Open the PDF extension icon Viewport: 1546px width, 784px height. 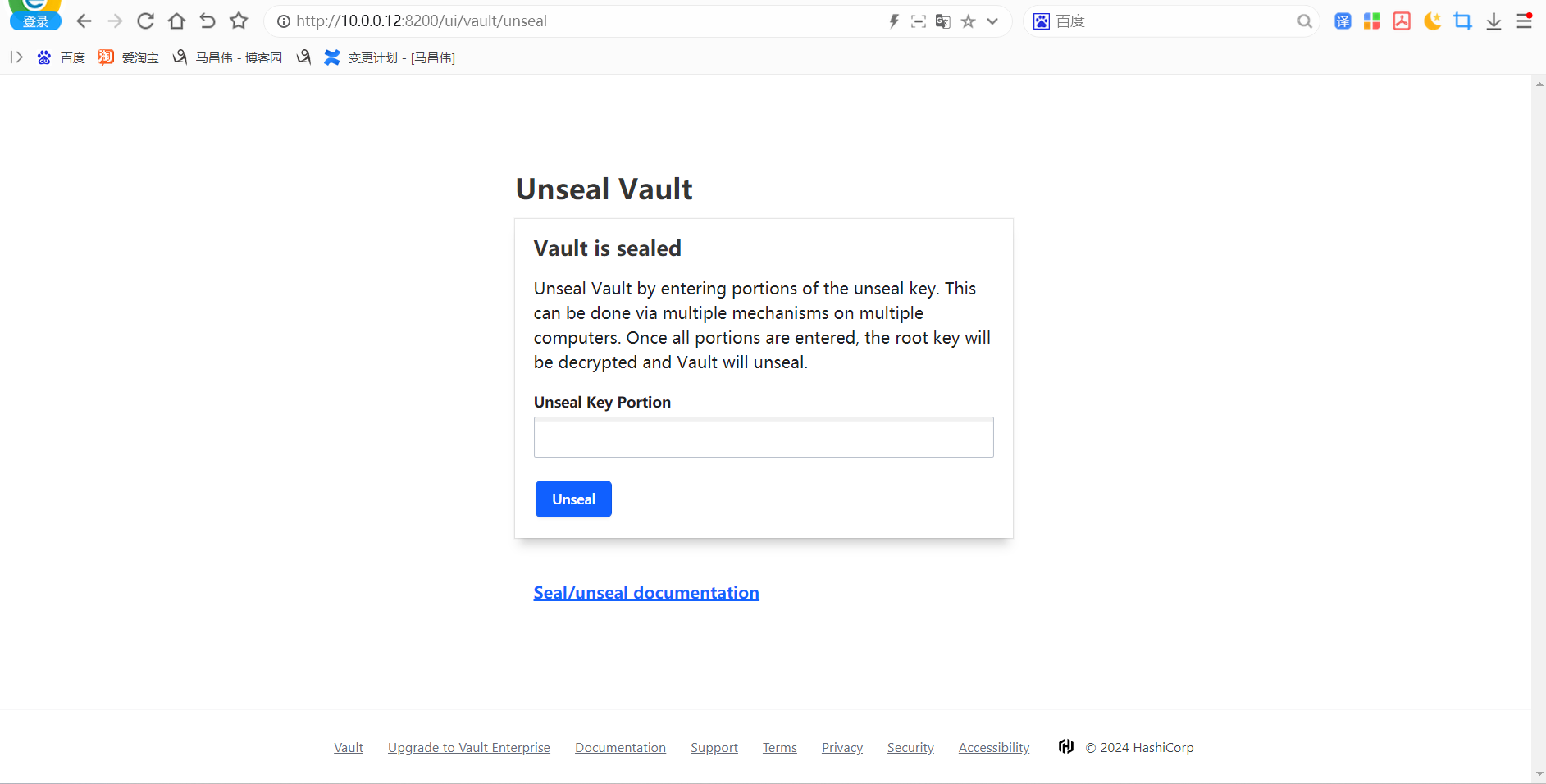(x=1402, y=21)
